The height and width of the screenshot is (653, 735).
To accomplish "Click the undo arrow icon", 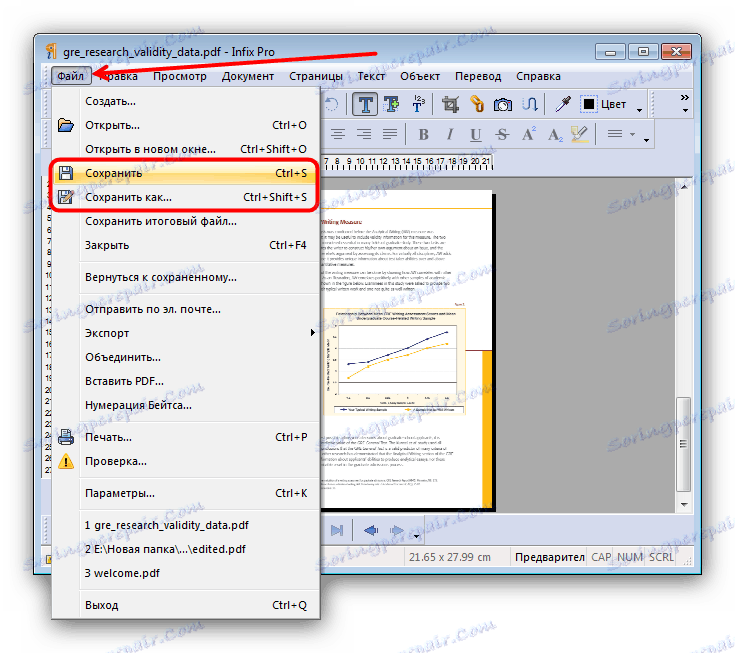I will [x=331, y=104].
